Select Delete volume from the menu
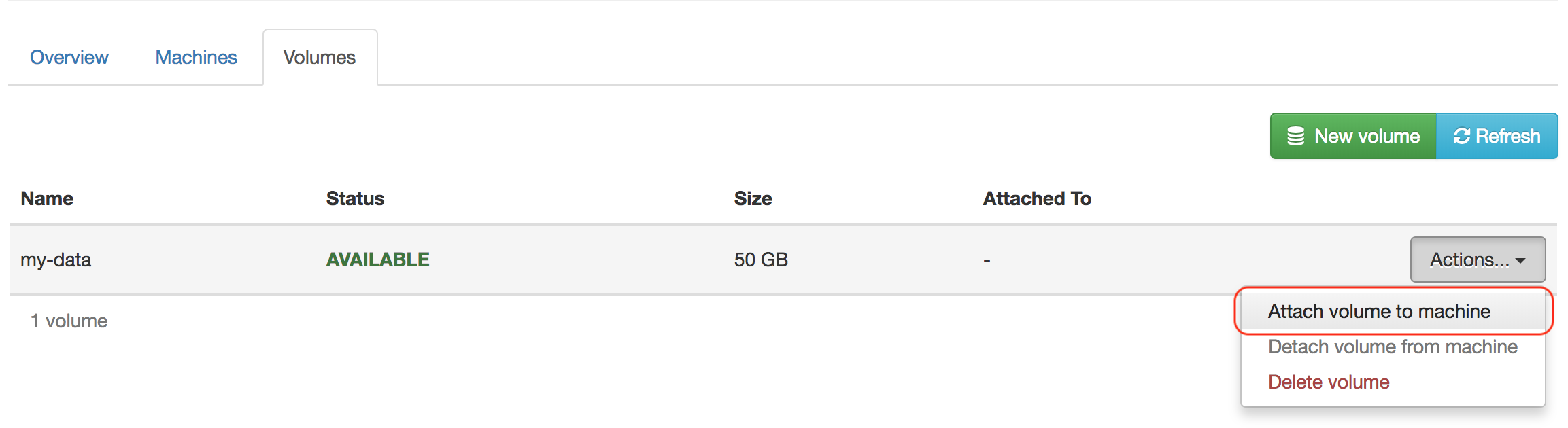This screenshot has width=1568, height=428. click(1329, 382)
